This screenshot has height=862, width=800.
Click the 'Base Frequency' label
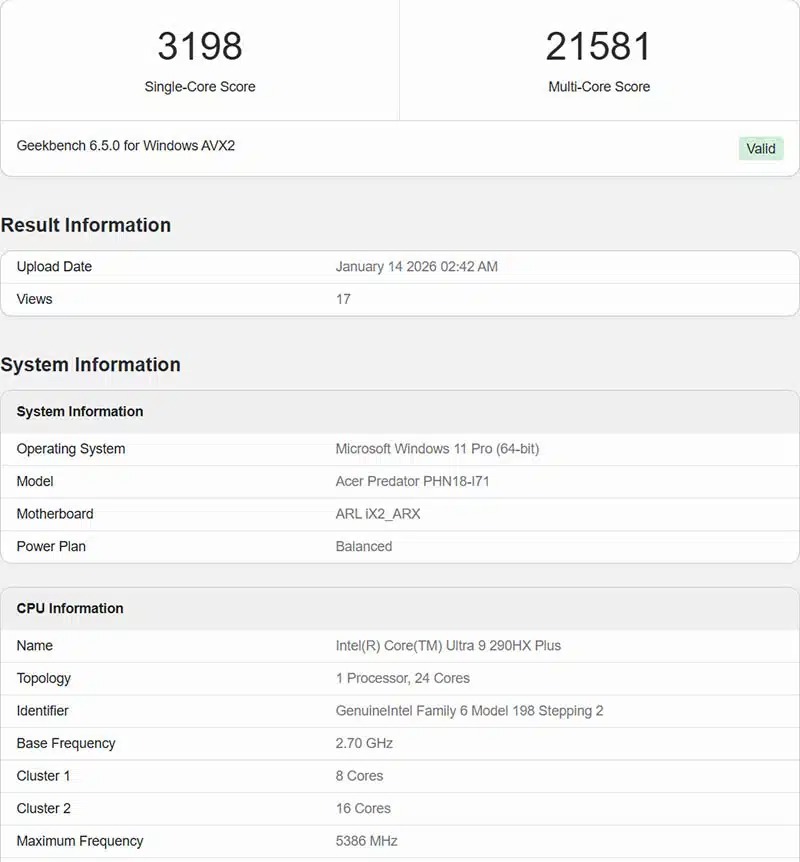pos(66,743)
